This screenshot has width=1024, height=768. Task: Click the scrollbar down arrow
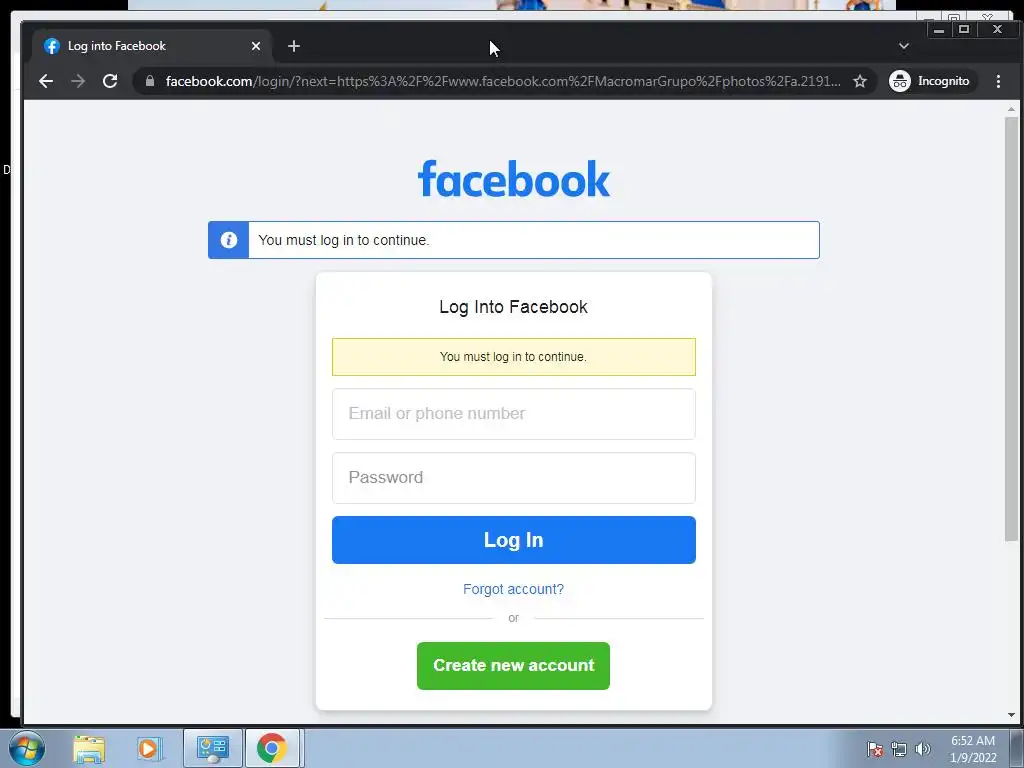click(1011, 715)
